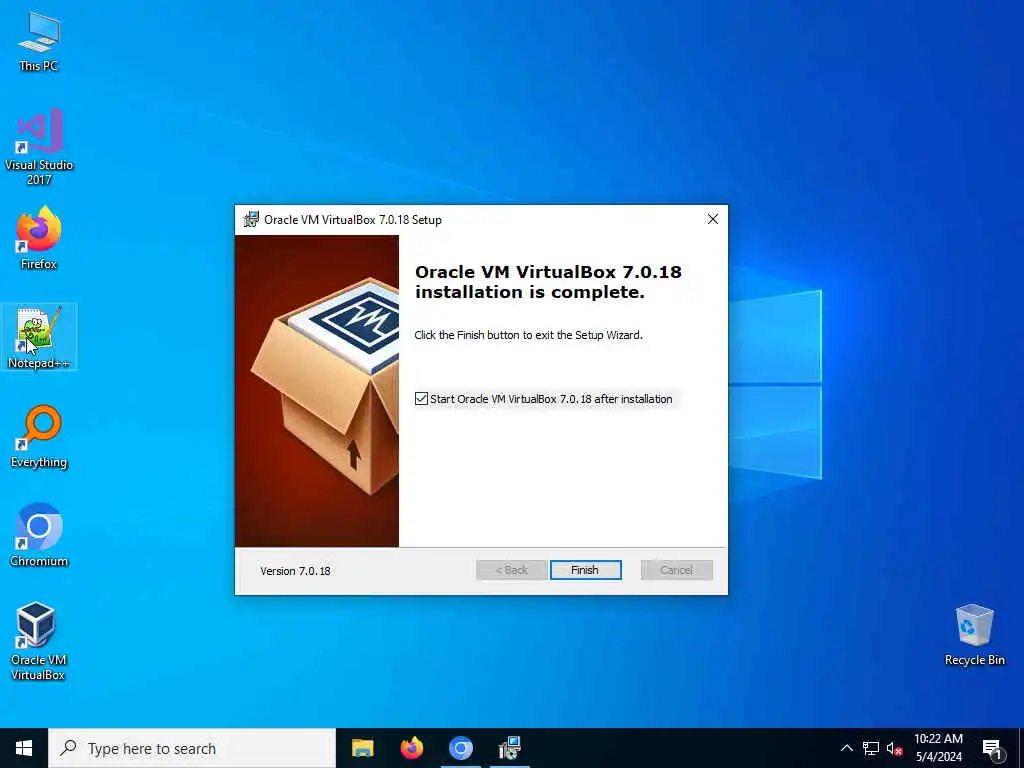Open File Explorer from the taskbar
Image resolution: width=1024 pixels, height=768 pixels.
click(362, 748)
